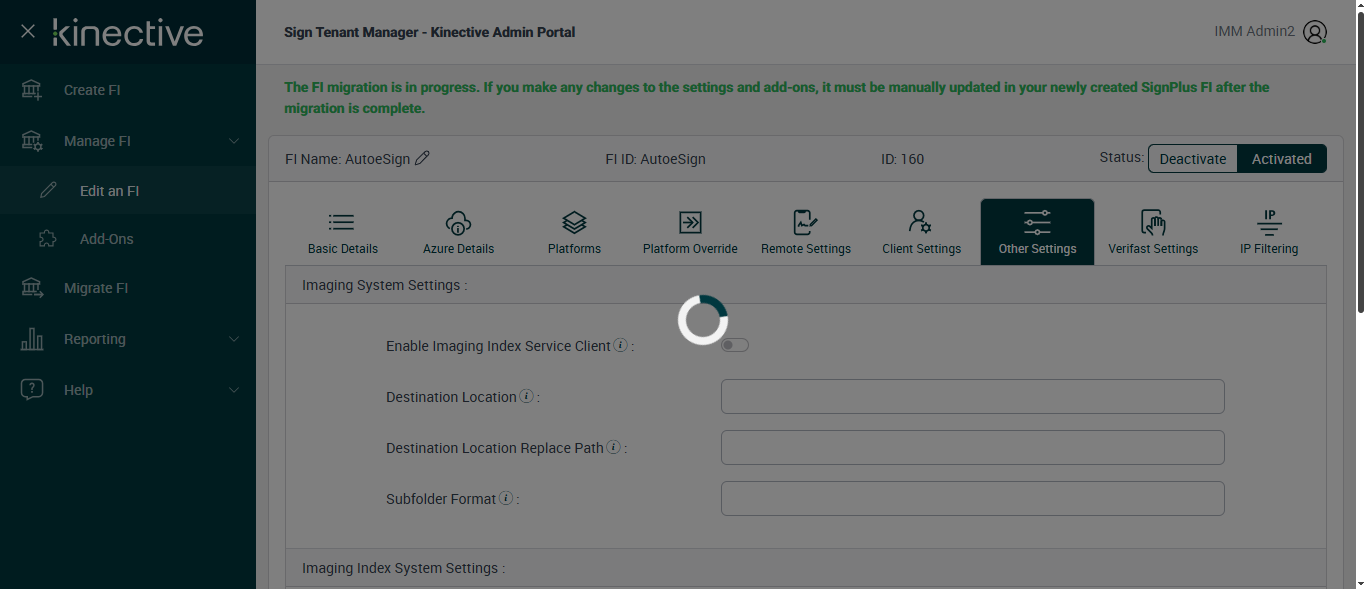Toggle Enable Imaging Index Service Client switch
Viewport: 1366px width, 589px height.
[x=735, y=345]
